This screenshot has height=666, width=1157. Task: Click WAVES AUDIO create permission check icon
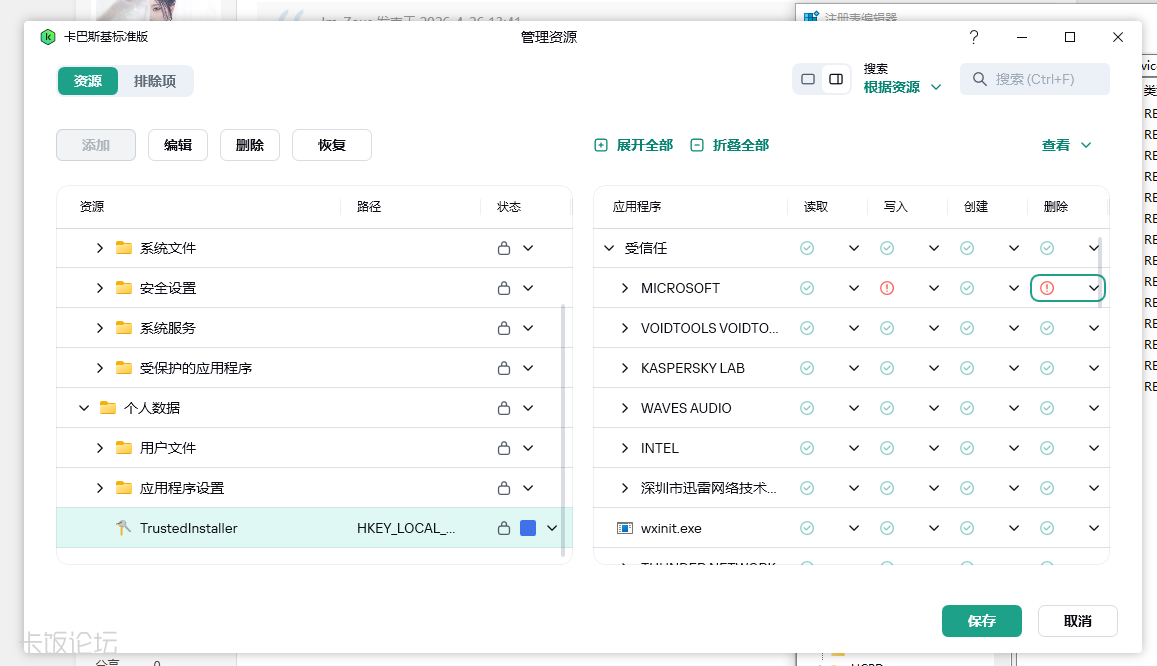coord(967,408)
